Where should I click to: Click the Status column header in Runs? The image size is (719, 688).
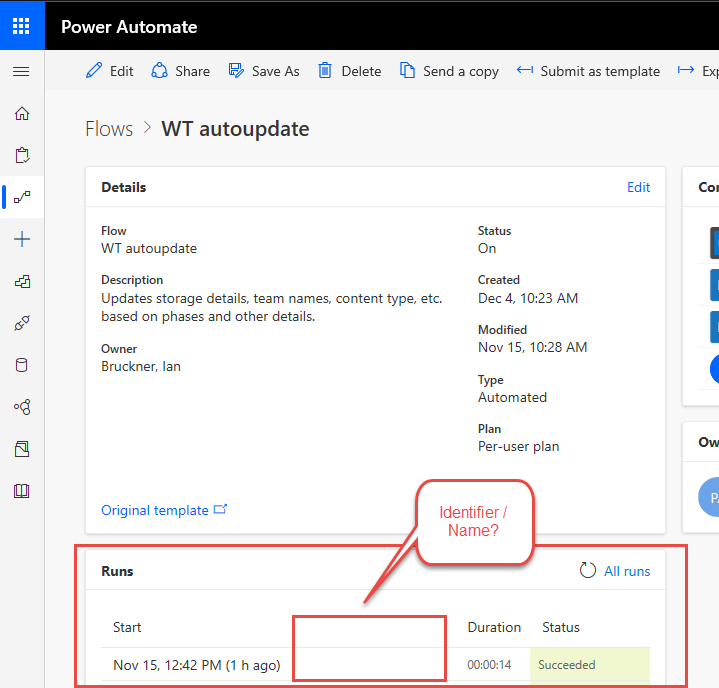click(560, 627)
